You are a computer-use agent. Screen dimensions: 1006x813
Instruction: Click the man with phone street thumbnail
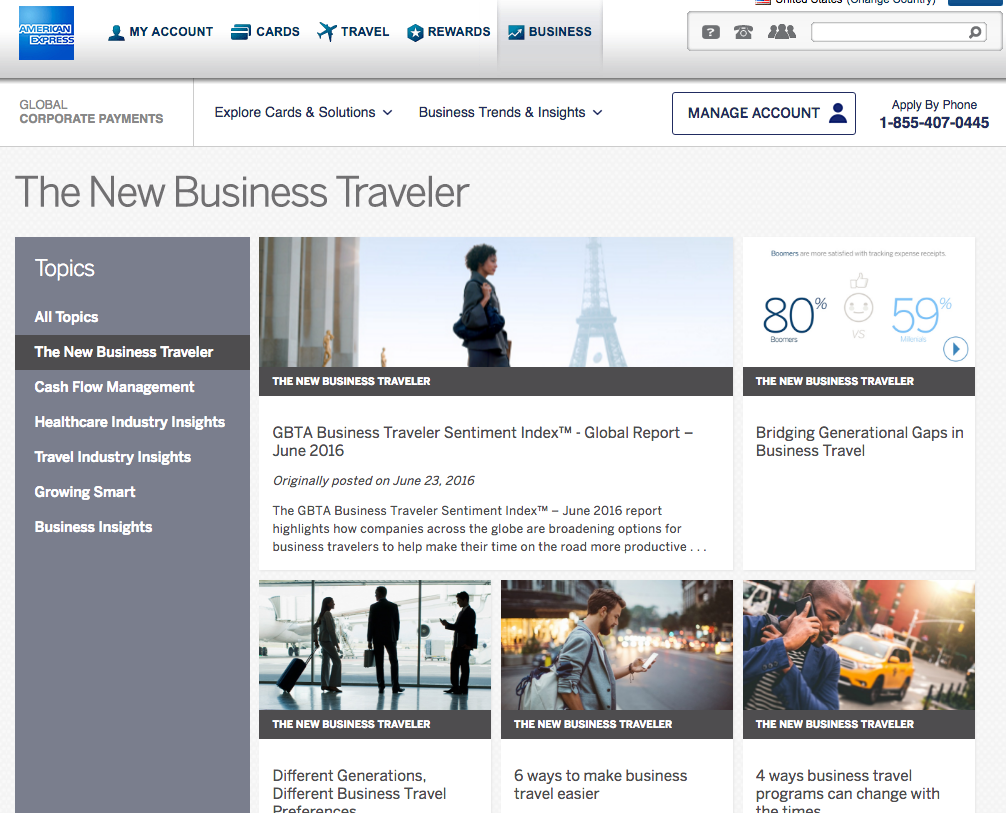tap(617, 645)
